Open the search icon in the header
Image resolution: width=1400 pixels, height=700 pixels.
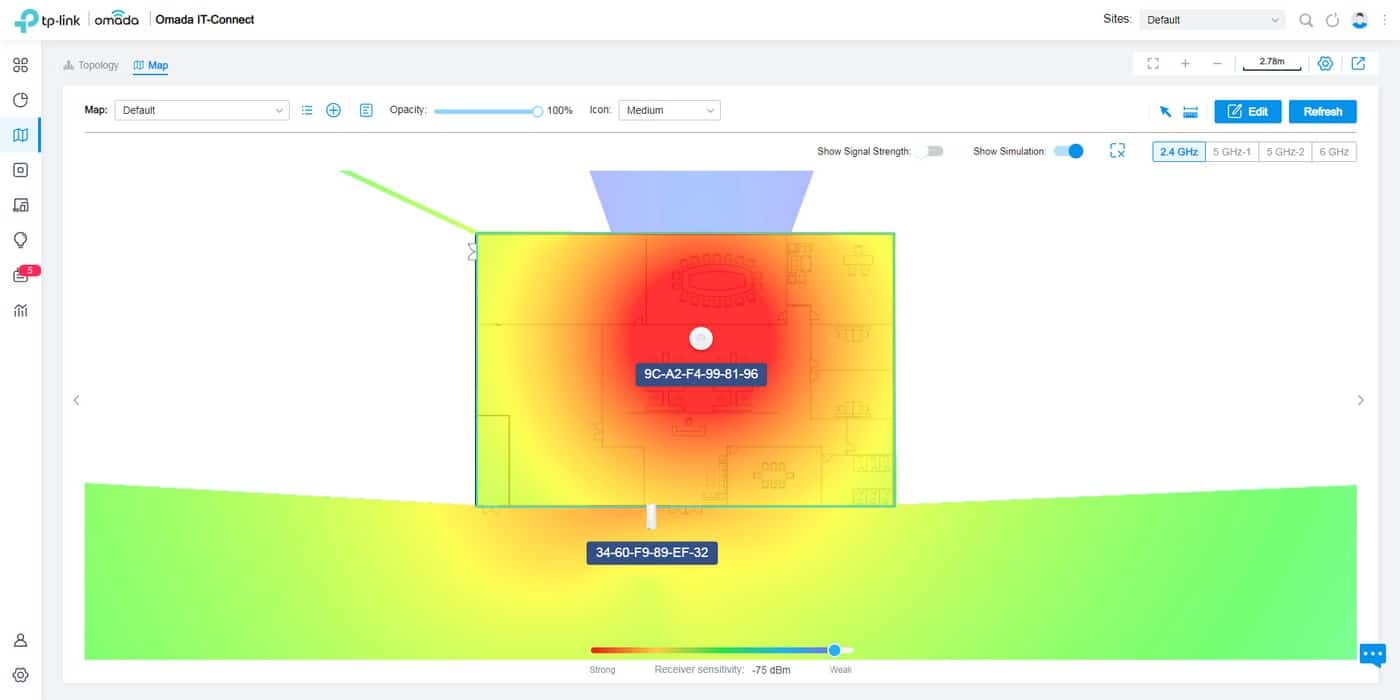(1306, 19)
